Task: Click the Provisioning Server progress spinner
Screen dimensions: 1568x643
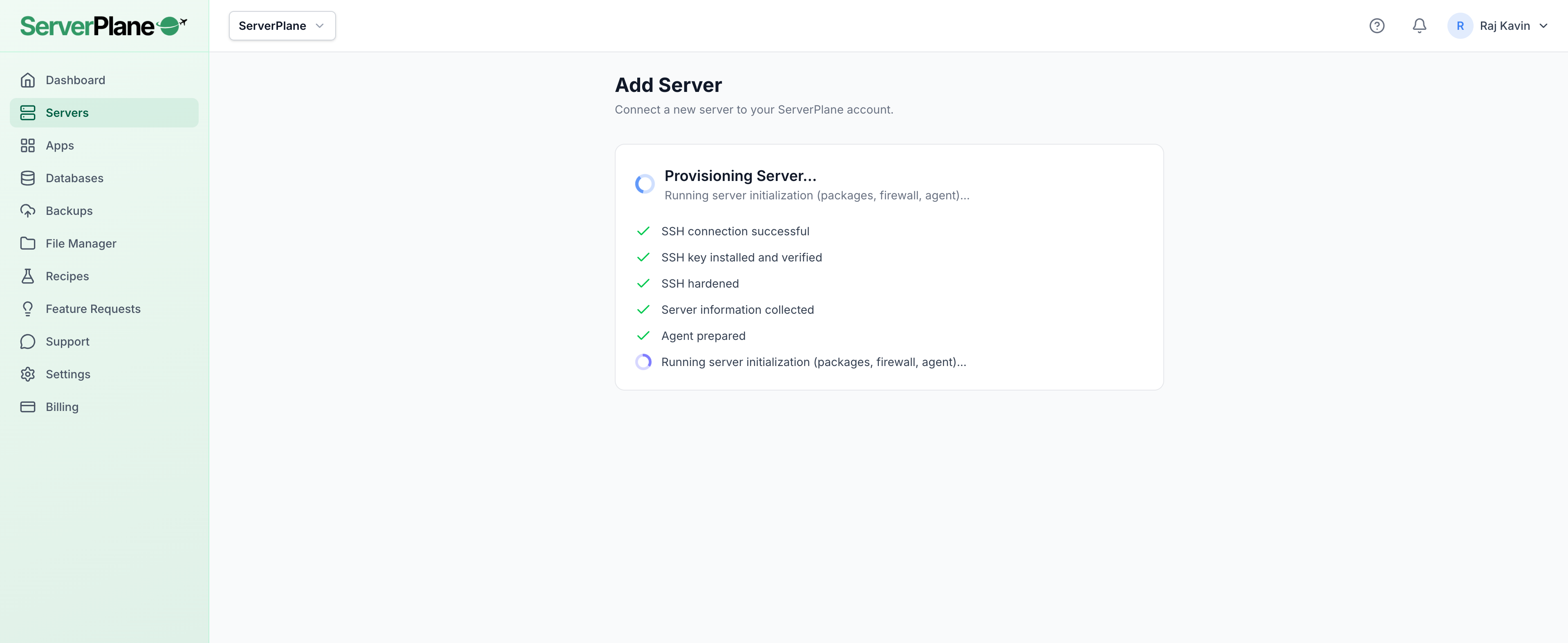Action: coord(645,184)
